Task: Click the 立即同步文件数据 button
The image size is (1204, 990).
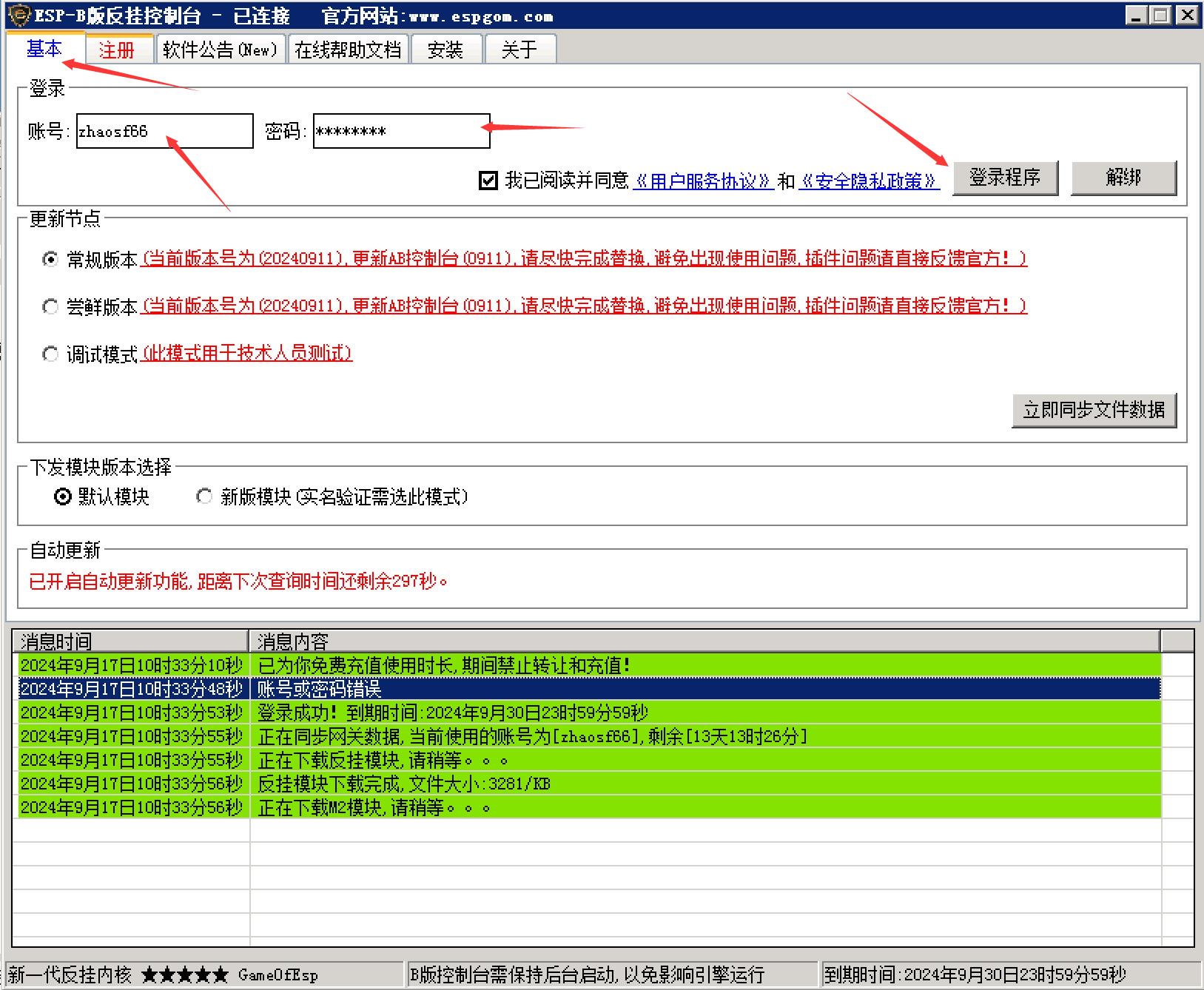Action: point(1094,410)
